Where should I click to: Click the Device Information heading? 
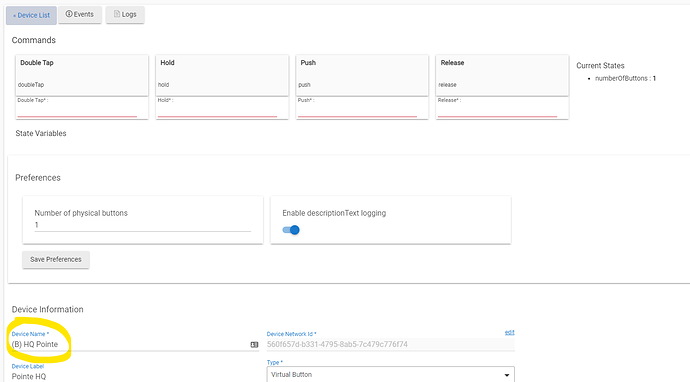(48, 309)
